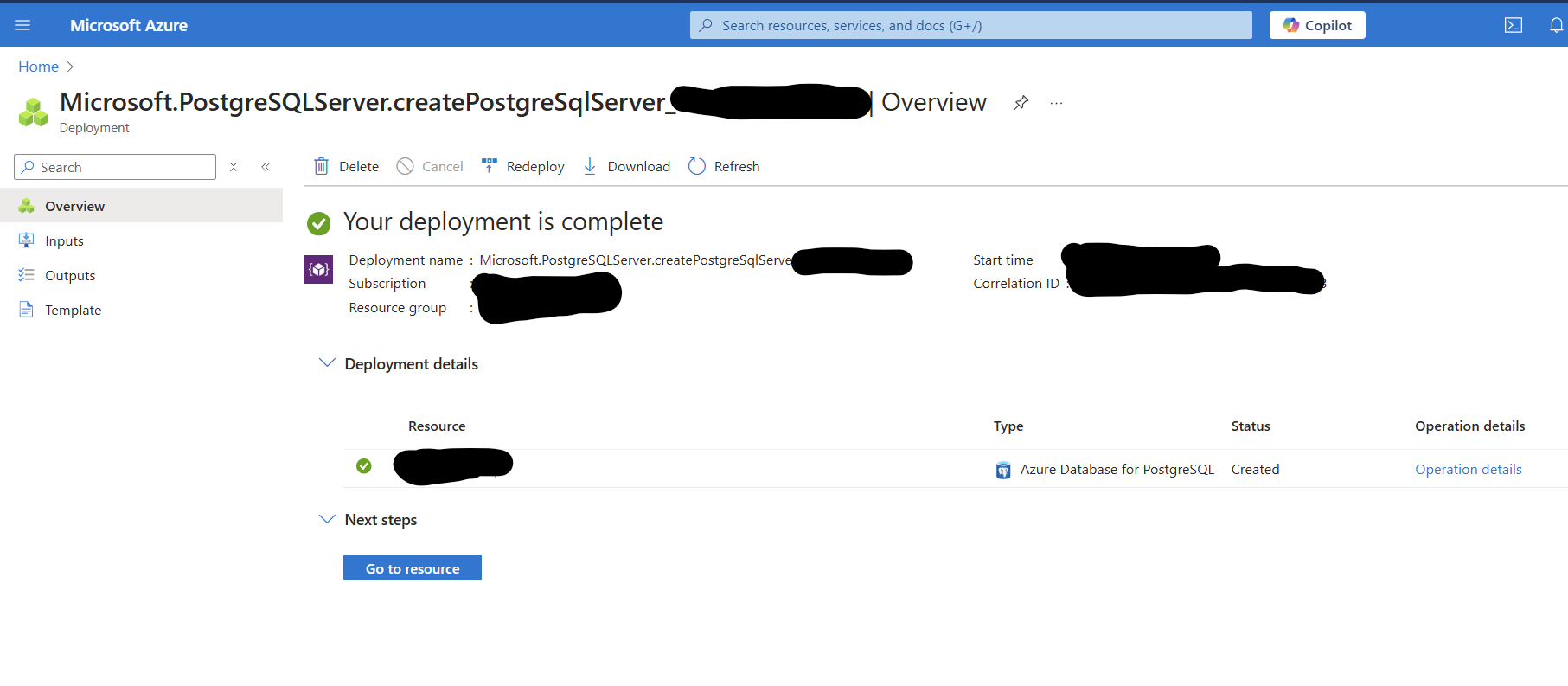1568x686 pixels.
Task: Open the Operation details link
Action: click(x=1469, y=470)
